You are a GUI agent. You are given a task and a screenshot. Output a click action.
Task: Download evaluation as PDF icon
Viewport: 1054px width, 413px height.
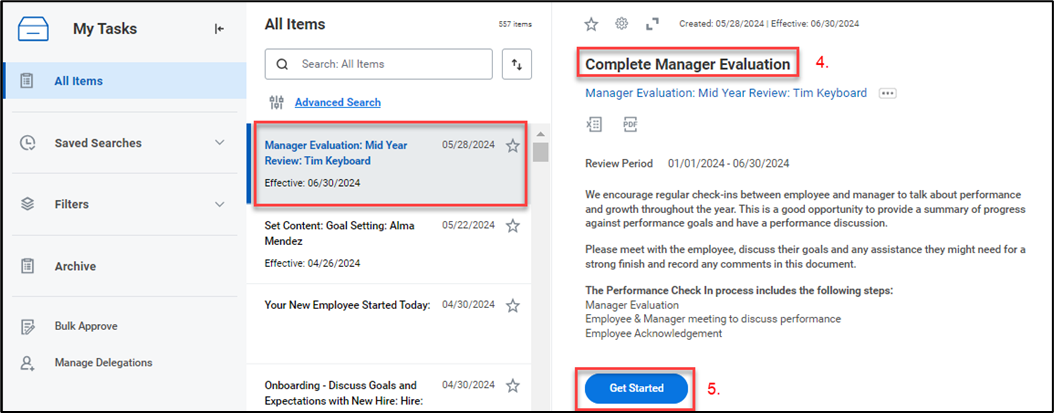click(630, 124)
